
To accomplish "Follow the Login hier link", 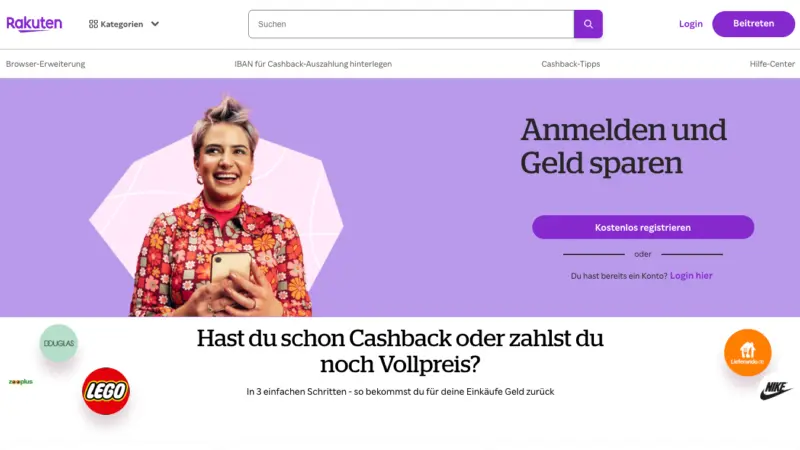I will (691, 276).
